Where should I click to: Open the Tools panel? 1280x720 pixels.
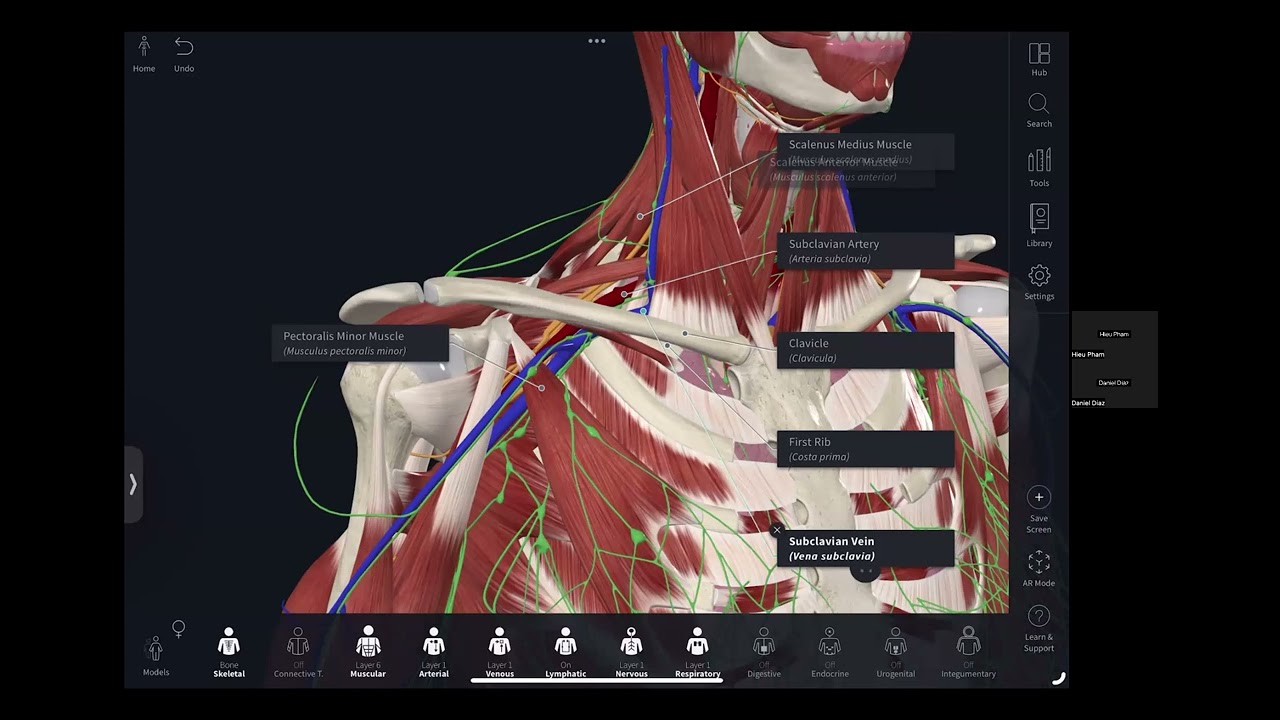click(1039, 168)
